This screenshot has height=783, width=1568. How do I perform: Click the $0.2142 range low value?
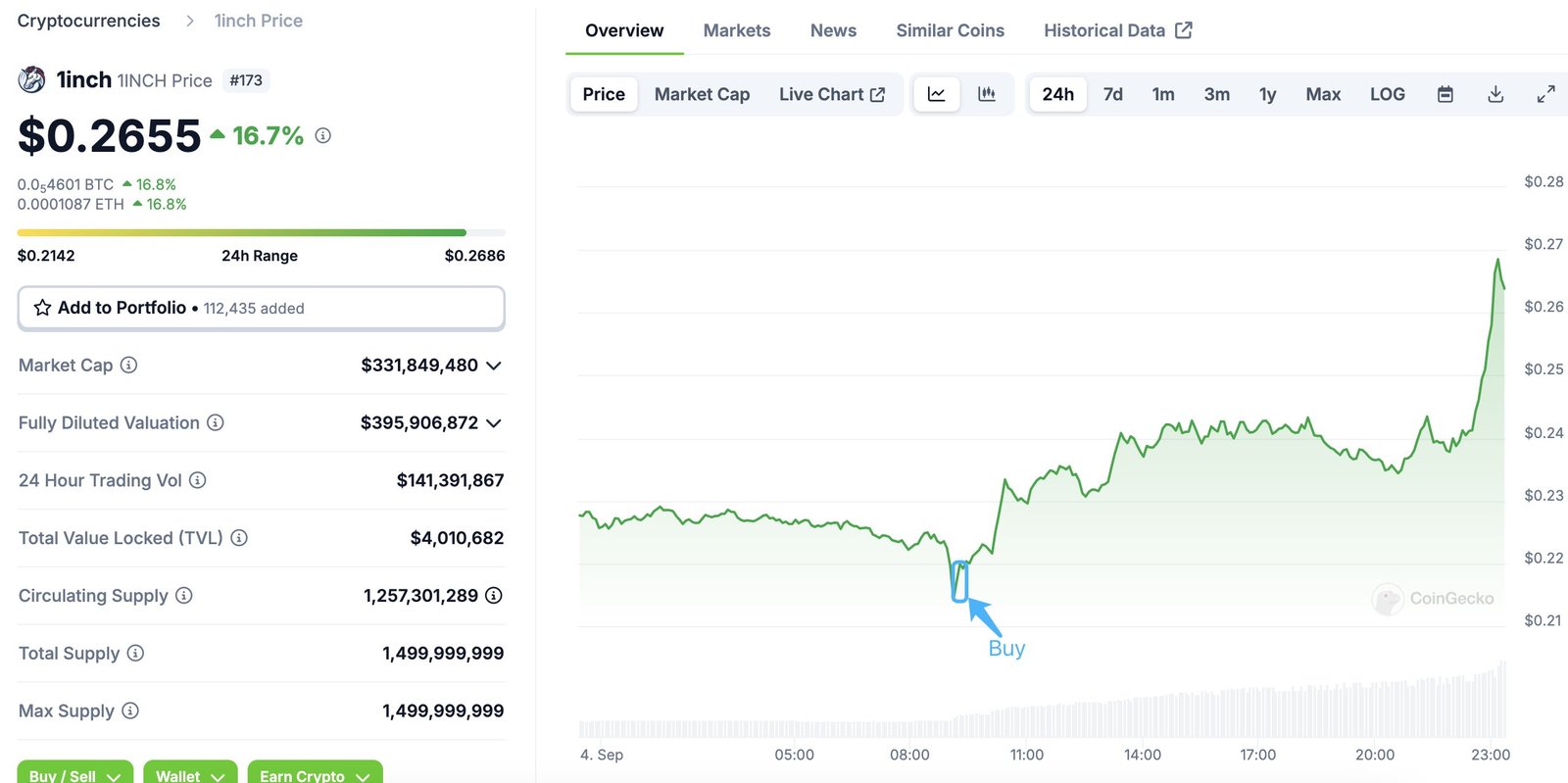pos(46,256)
